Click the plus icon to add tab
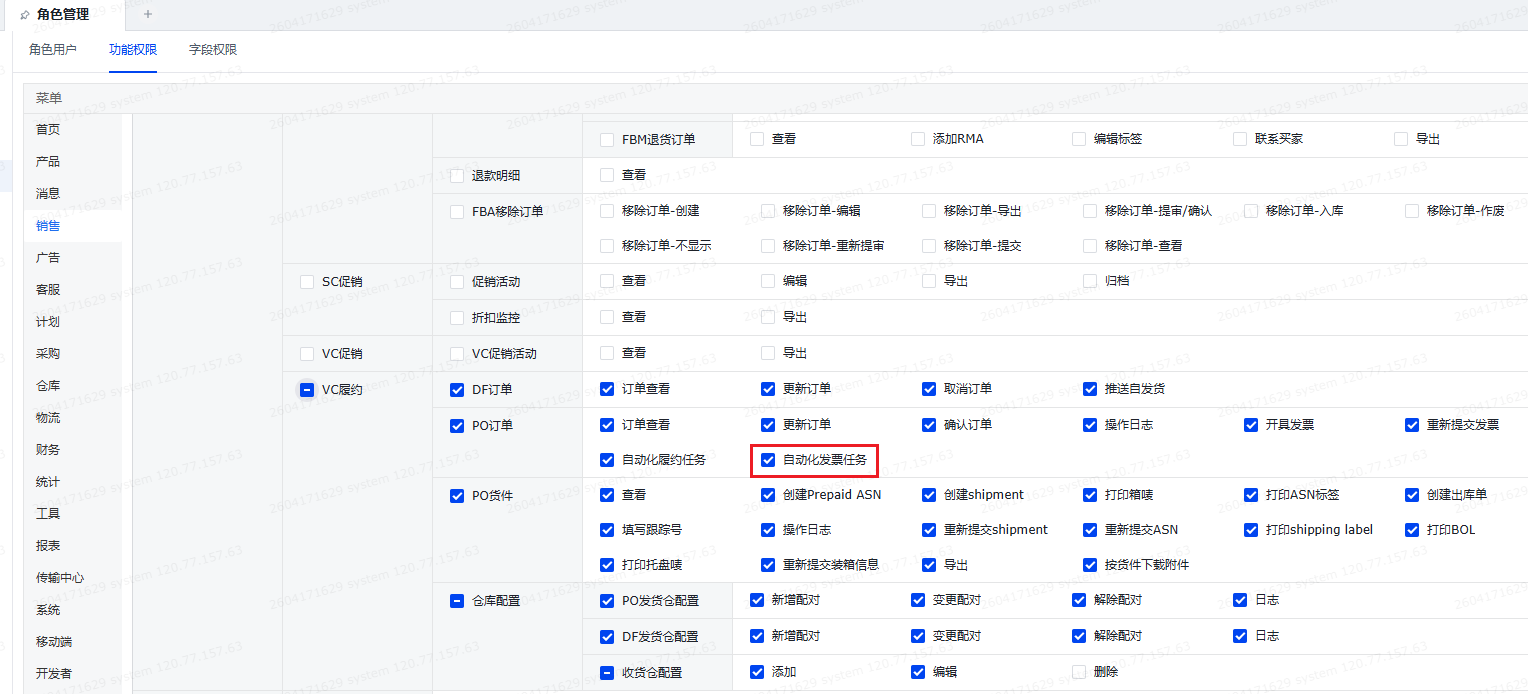Screen dimensions: 1528x694 point(148,14)
